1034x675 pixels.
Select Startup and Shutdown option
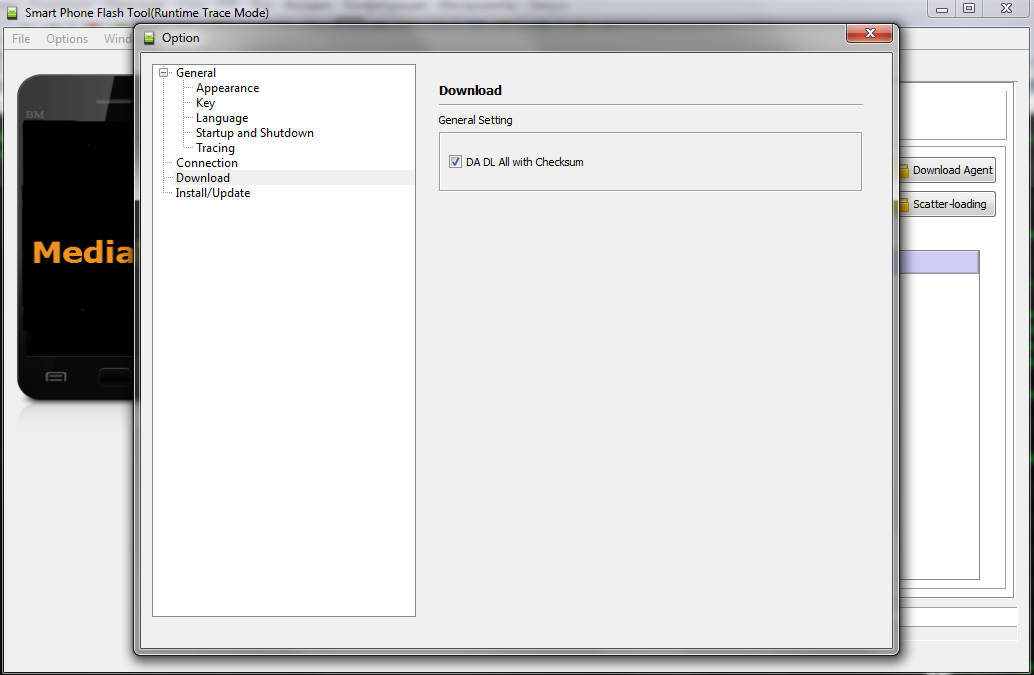click(255, 133)
